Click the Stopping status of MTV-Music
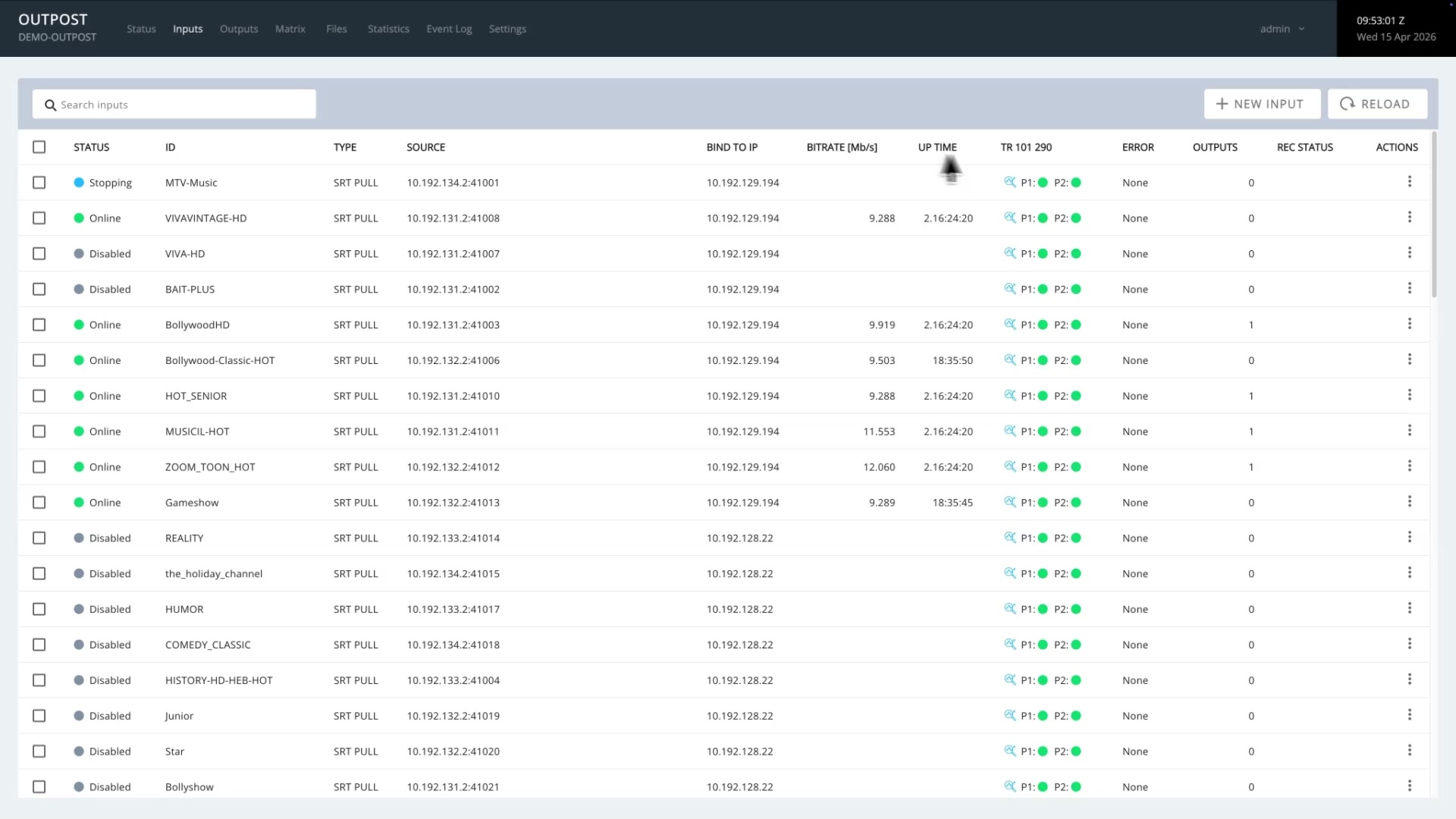 [x=102, y=183]
